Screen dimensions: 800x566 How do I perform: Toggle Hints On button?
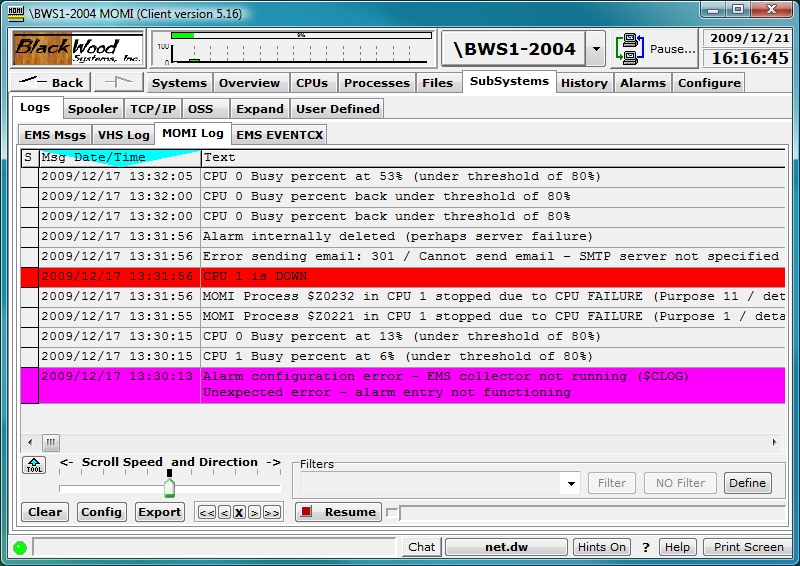point(602,547)
